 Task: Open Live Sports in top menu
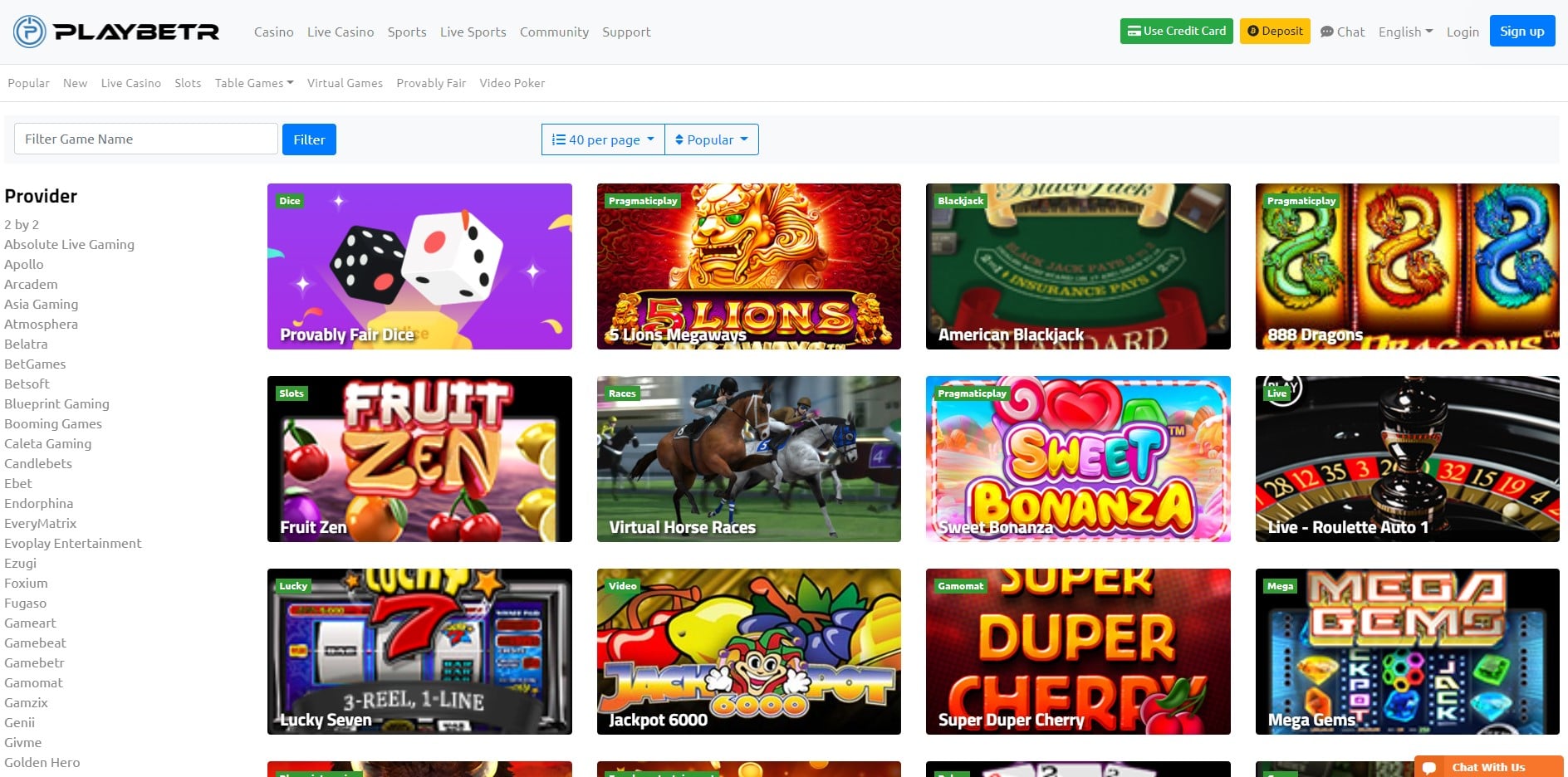(473, 32)
